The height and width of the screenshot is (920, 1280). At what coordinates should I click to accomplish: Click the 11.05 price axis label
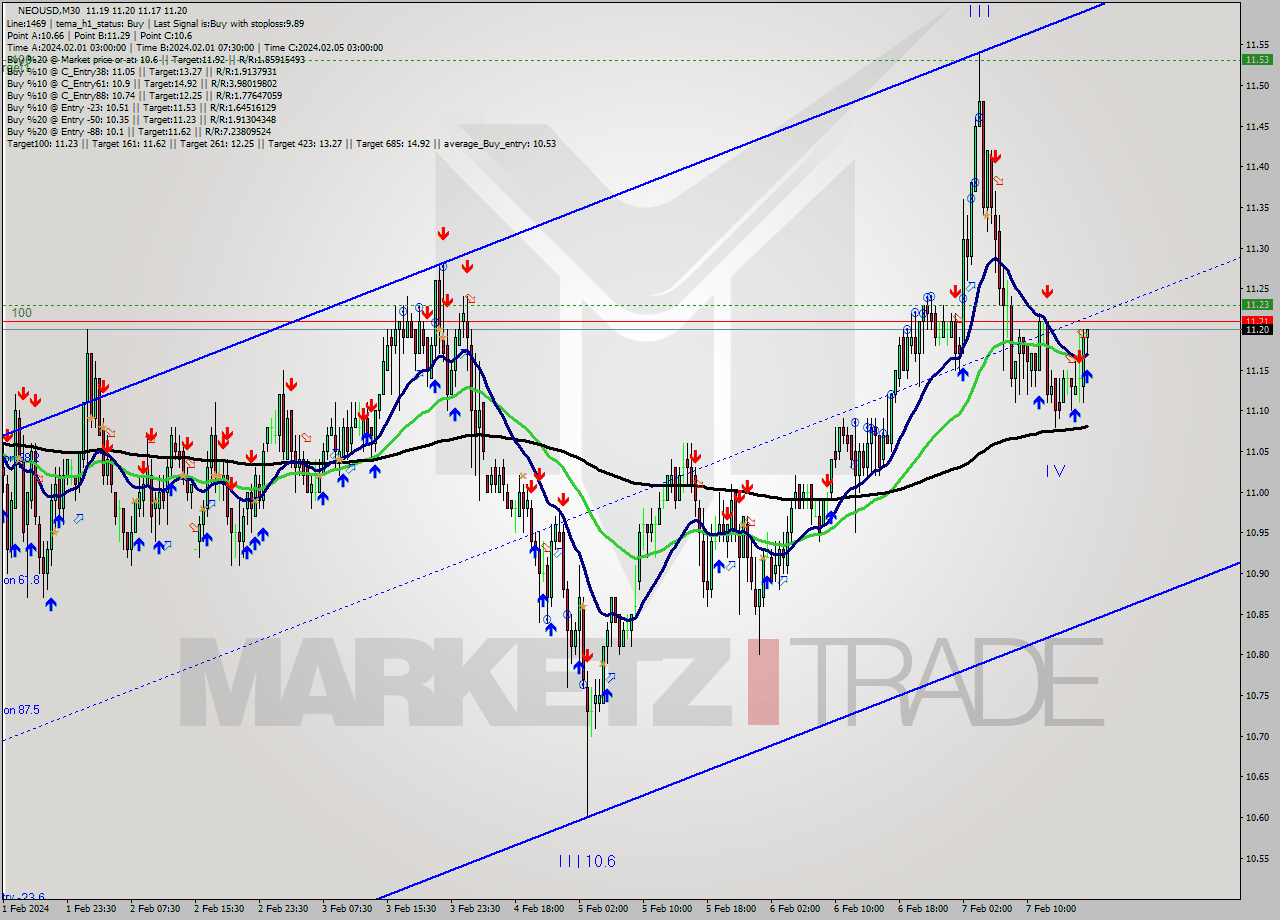click(1257, 452)
